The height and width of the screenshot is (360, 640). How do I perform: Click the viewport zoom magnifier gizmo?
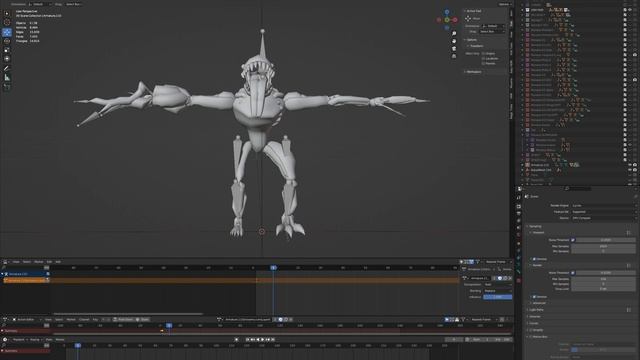click(x=454, y=34)
